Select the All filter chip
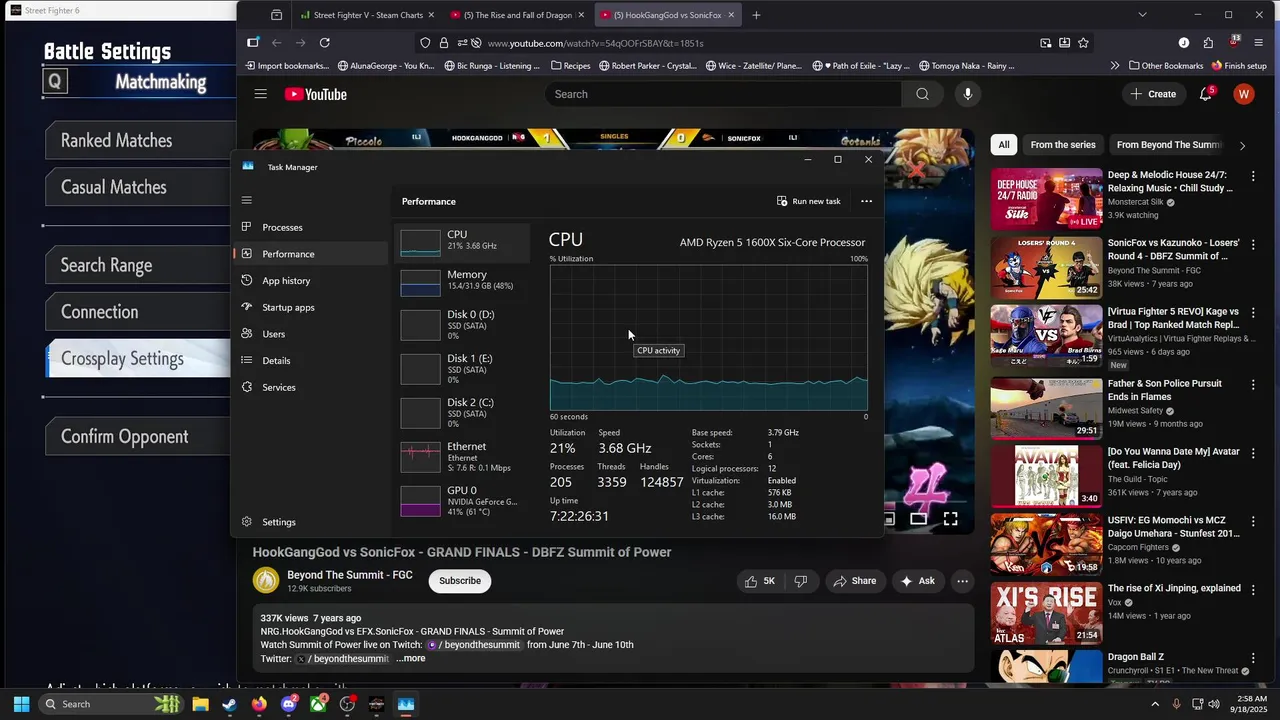 pos(1004,145)
